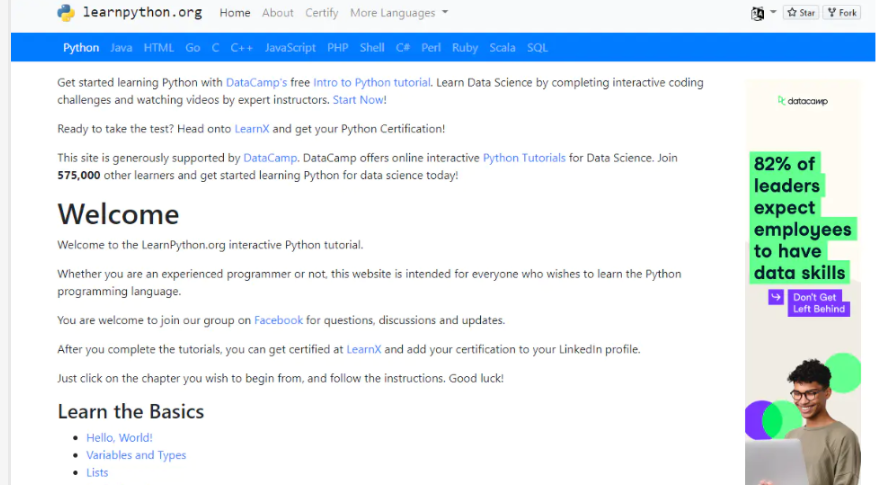This screenshot has height=485, width=890.
Task: Expand the More Languages dropdown
Action: (399, 12)
